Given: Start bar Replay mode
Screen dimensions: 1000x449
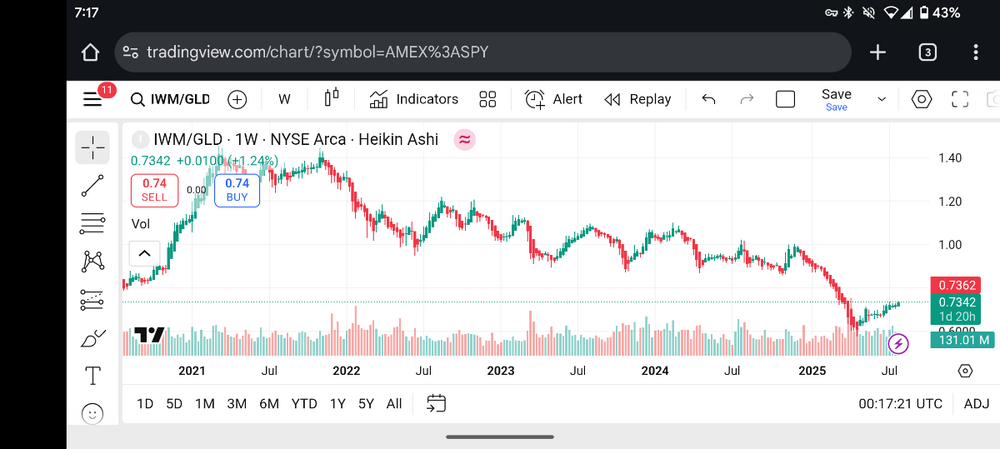Looking at the screenshot, I should coord(638,99).
